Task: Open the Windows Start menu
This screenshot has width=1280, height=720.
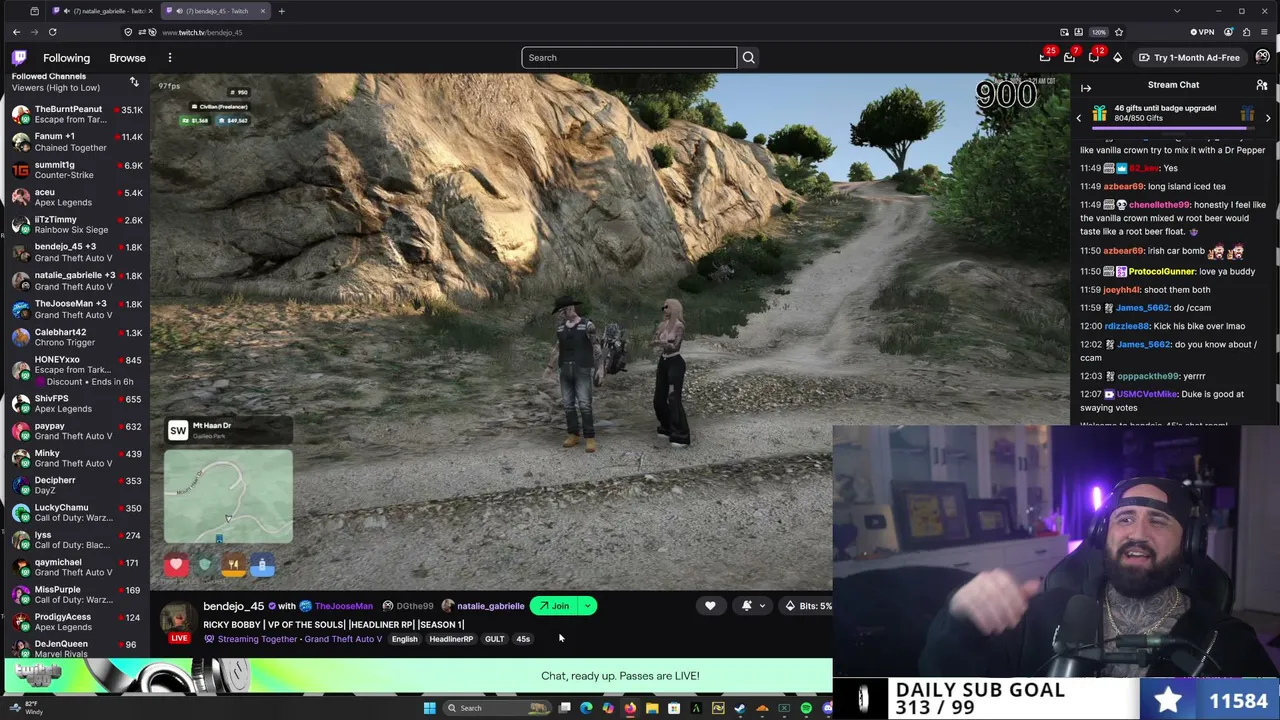Action: click(430, 708)
